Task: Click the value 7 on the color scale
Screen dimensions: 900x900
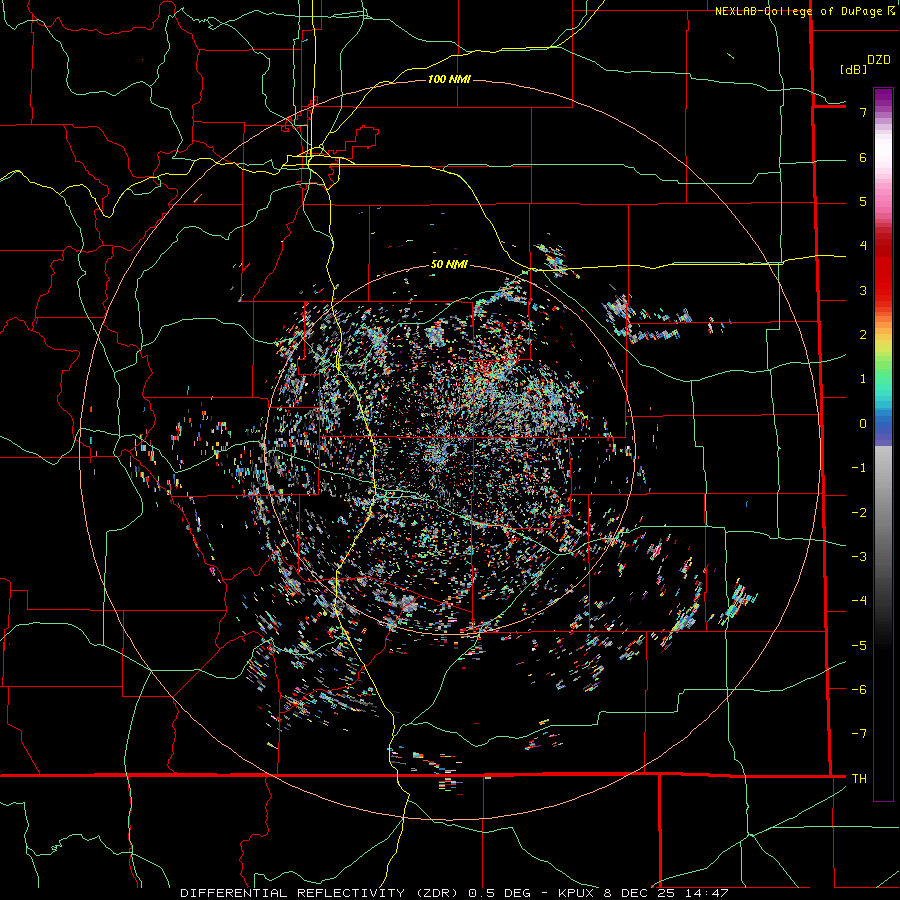Action: (x=863, y=112)
